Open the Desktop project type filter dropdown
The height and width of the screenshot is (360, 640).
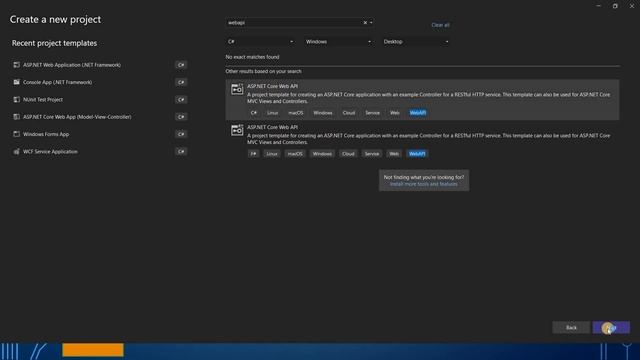point(416,42)
